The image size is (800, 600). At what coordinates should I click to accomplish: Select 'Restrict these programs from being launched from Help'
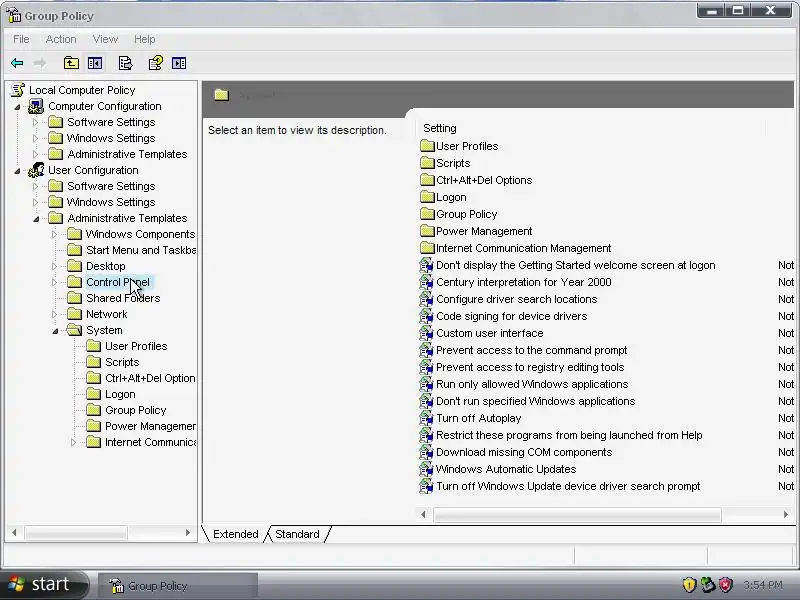pos(569,435)
